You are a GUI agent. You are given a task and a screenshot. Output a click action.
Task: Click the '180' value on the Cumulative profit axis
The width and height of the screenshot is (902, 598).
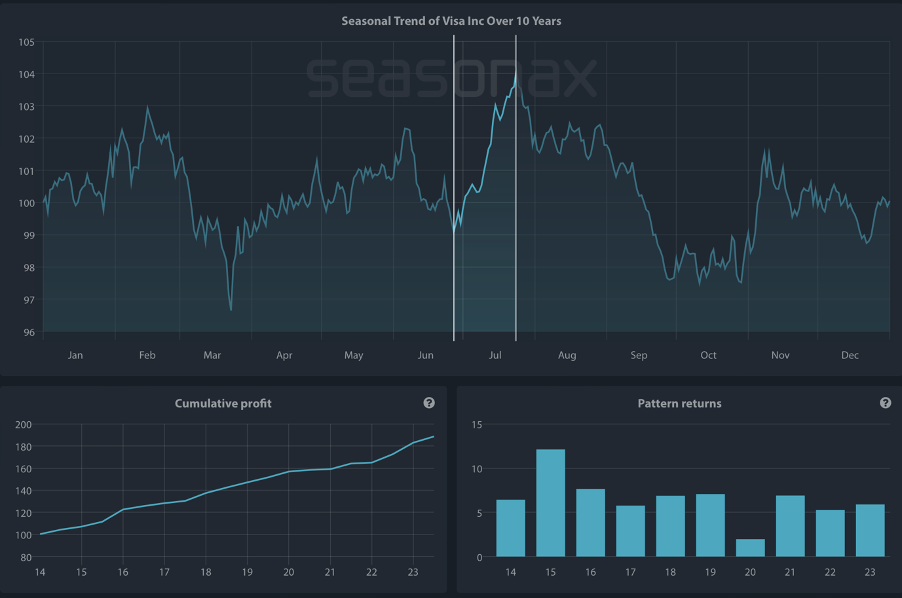coord(24,447)
